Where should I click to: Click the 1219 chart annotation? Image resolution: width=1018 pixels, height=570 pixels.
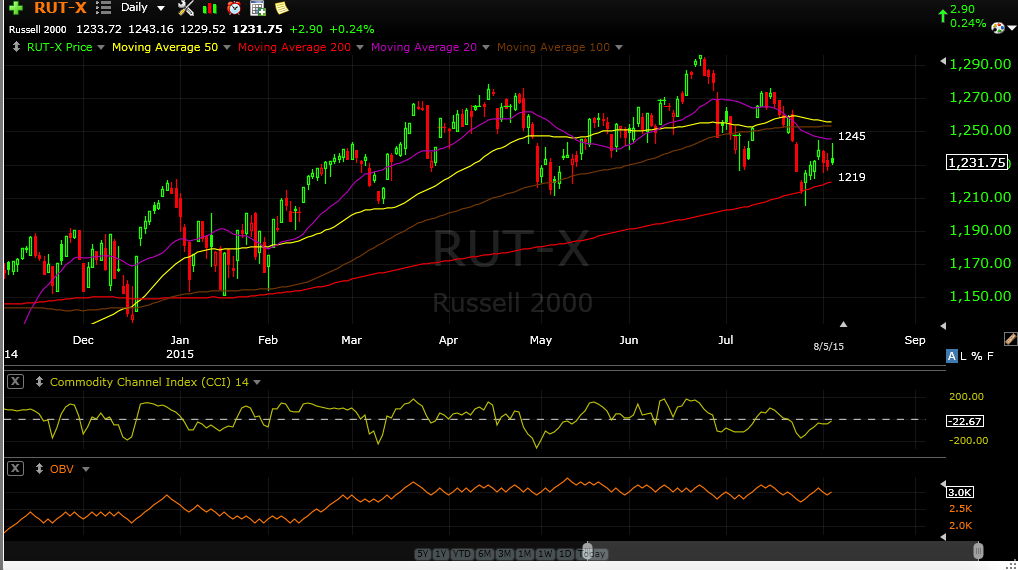[x=852, y=177]
